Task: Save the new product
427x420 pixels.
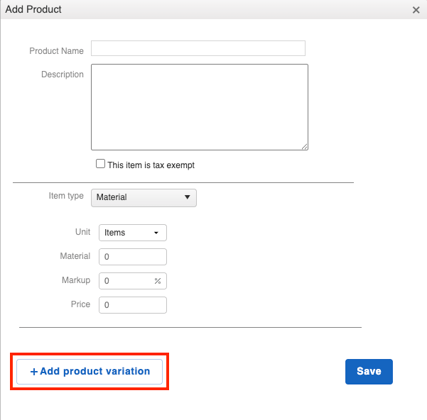Action: (x=369, y=371)
